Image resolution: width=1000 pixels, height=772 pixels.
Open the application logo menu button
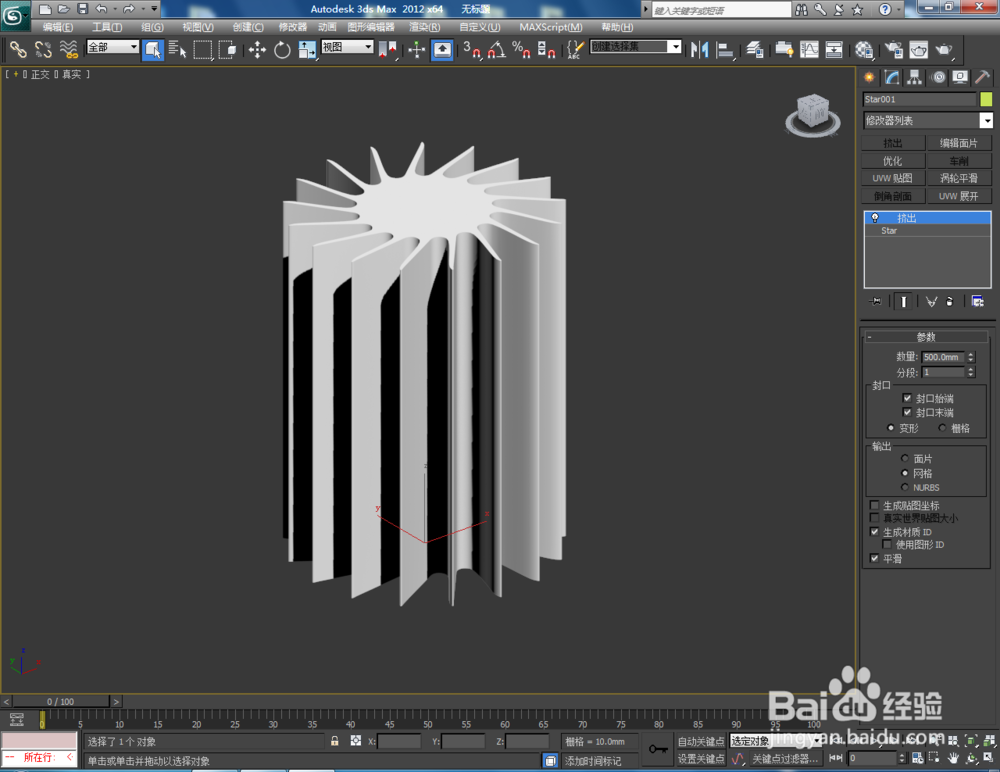tap(13, 15)
